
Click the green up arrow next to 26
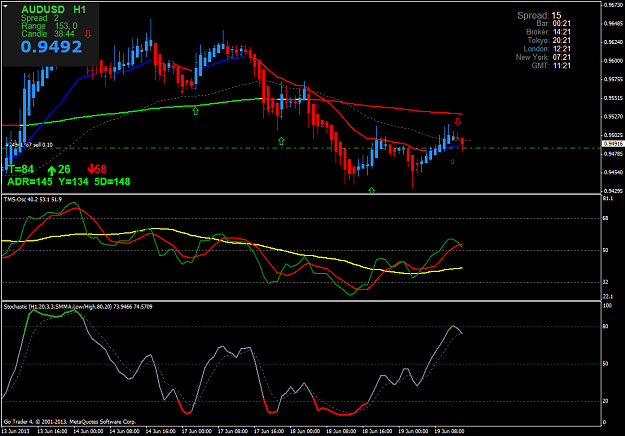tap(52, 171)
